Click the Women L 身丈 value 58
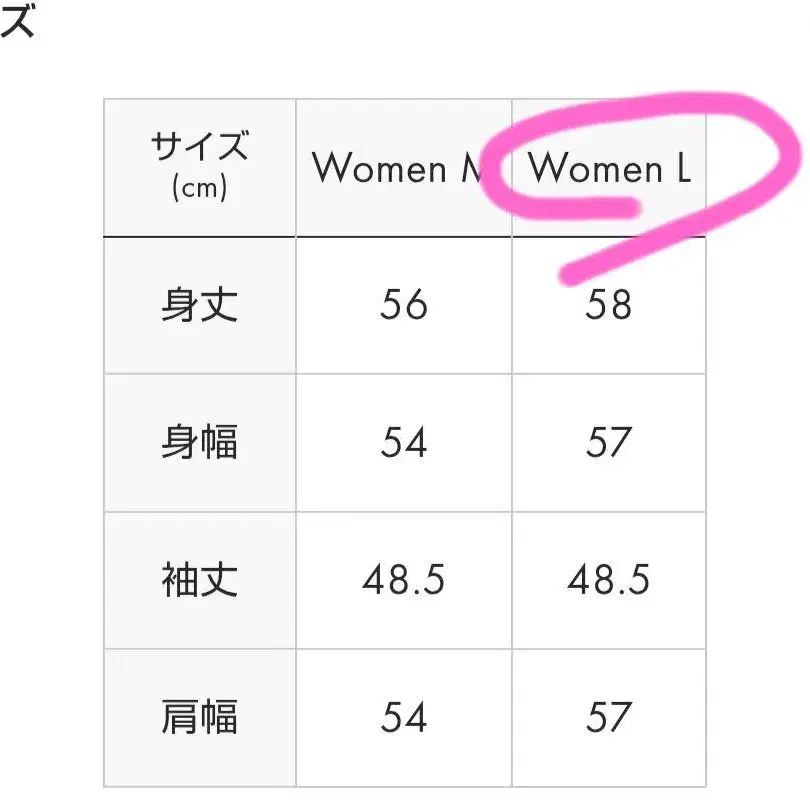 [608, 305]
